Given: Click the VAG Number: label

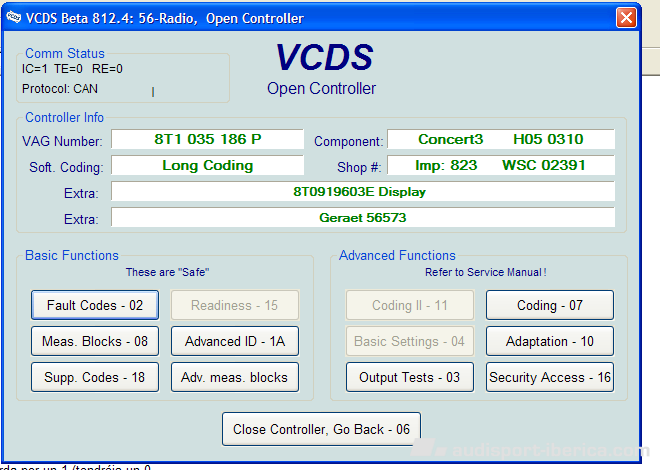Looking at the screenshot, I should click(62, 141).
